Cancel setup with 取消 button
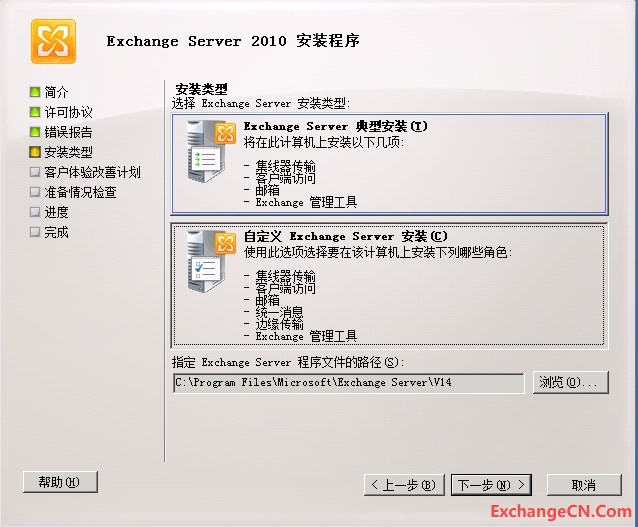Screen dimensions: 638x527 [584, 485]
